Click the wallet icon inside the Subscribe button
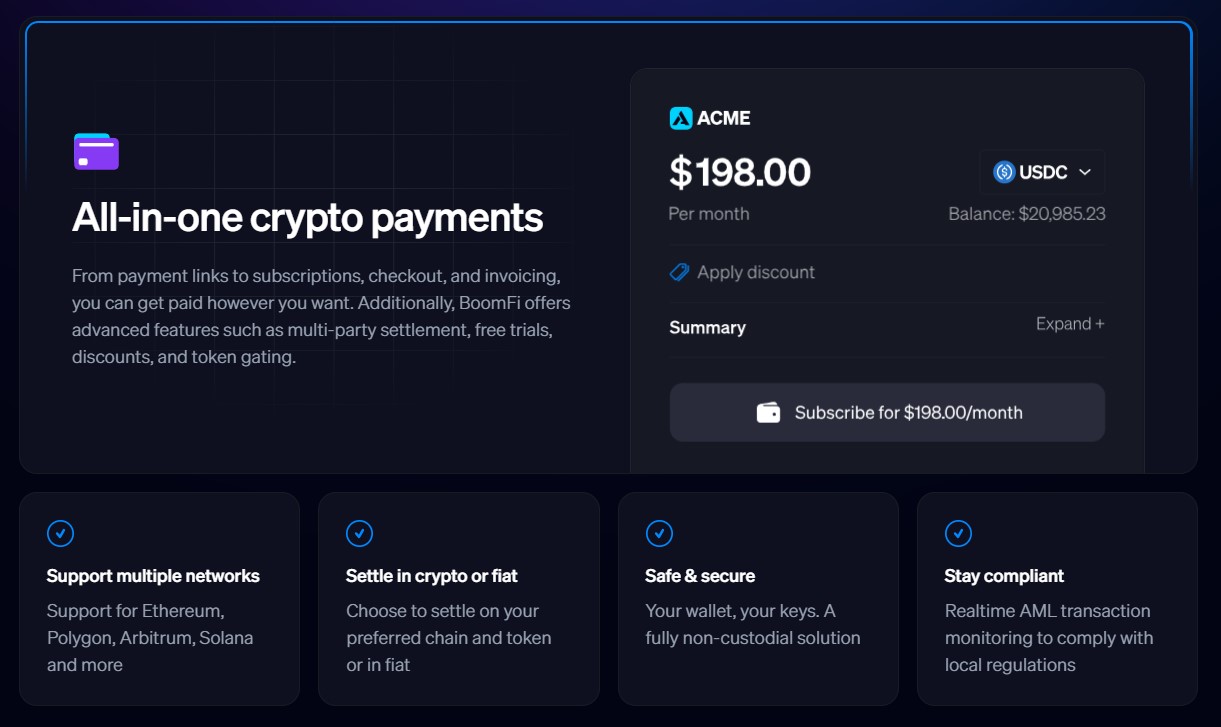Image resolution: width=1221 pixels, height=727 pixels. click(x=767, y=411)
